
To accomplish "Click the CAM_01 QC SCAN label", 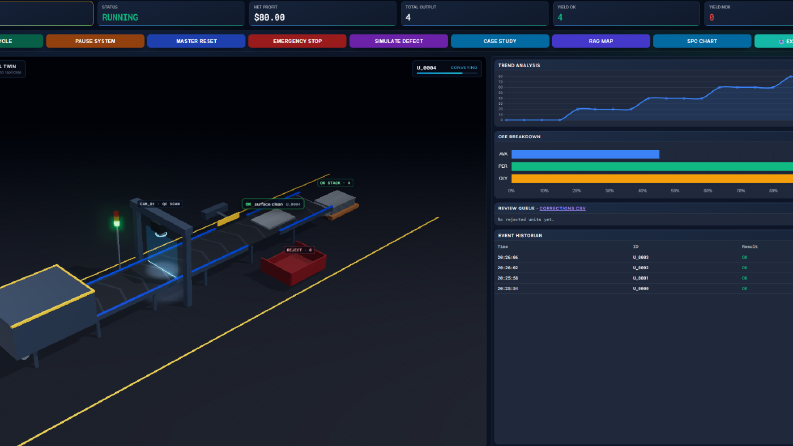I will click(x=160, y=204).
